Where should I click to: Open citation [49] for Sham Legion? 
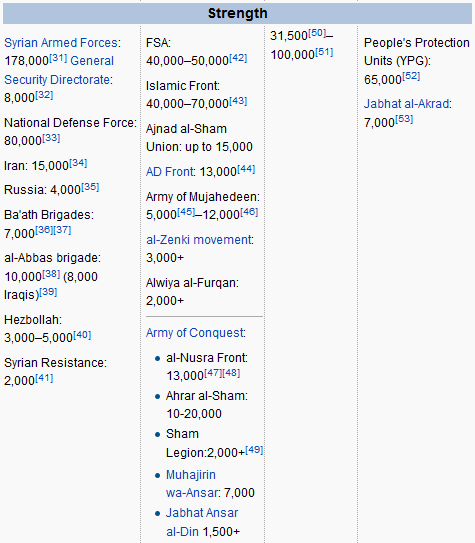254,450
